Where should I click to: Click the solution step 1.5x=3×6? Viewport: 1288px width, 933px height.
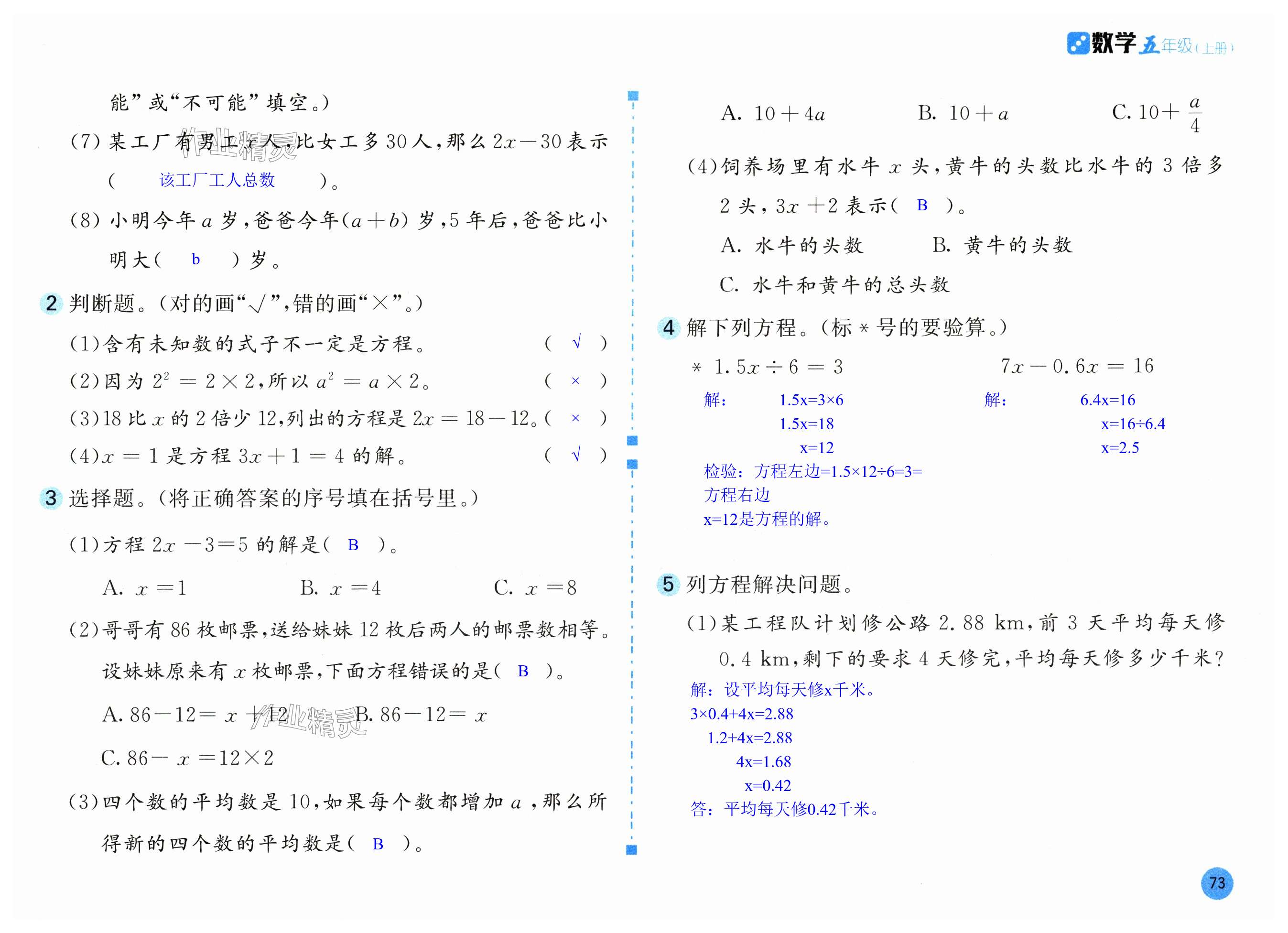point(811,400)
